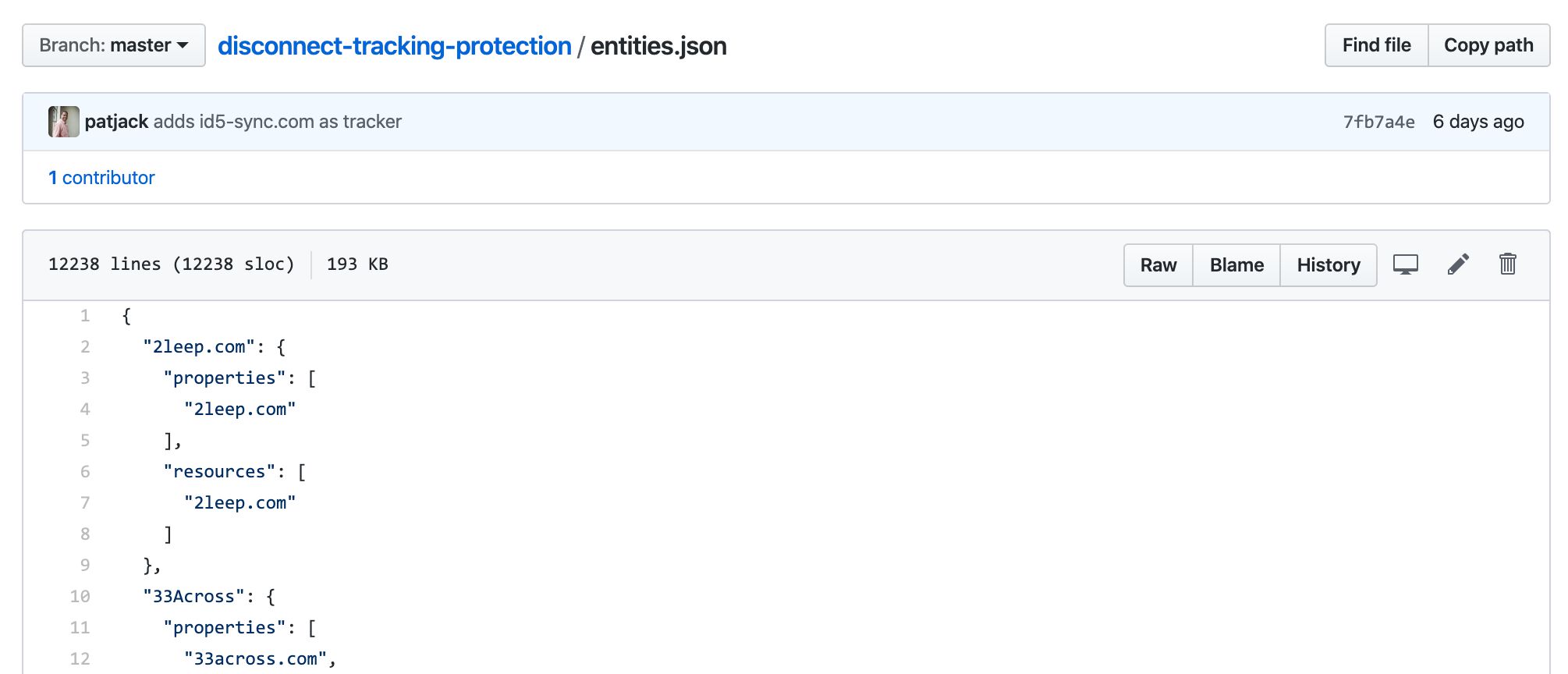Open the Blame view
This screenshot has height=674, width=1568.
point(1236,265)
